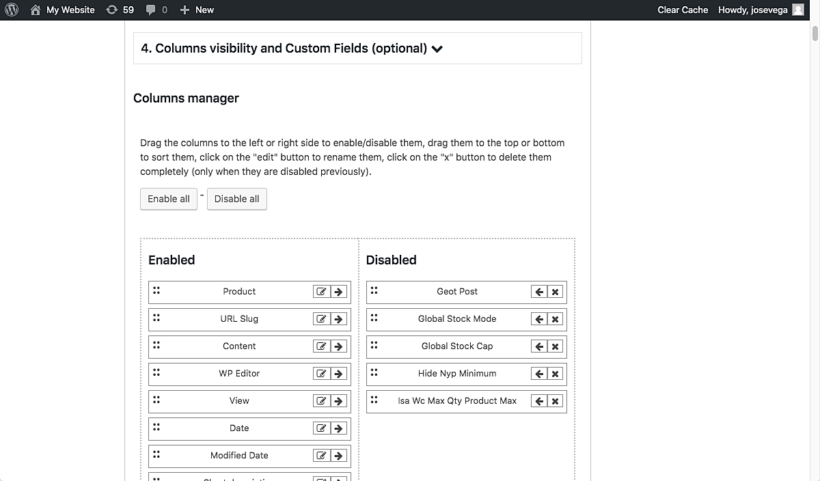Go to My Website home
This screenshot has width=820, height=481.
pos(62,9)
